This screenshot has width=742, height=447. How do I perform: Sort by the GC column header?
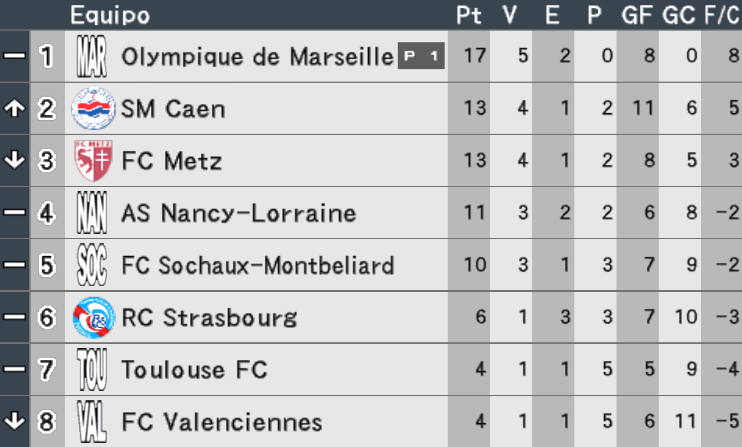(x=679, y=15)
